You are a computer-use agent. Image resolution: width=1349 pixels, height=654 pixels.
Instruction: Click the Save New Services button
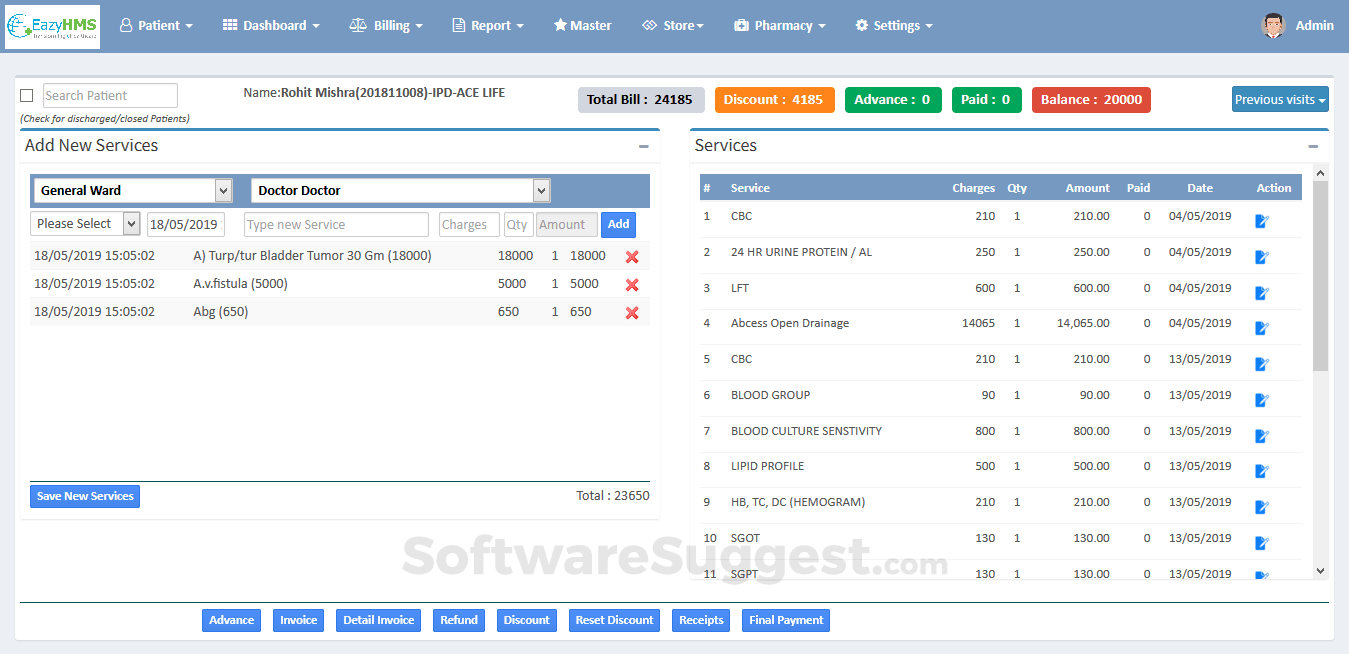point(85,497)
